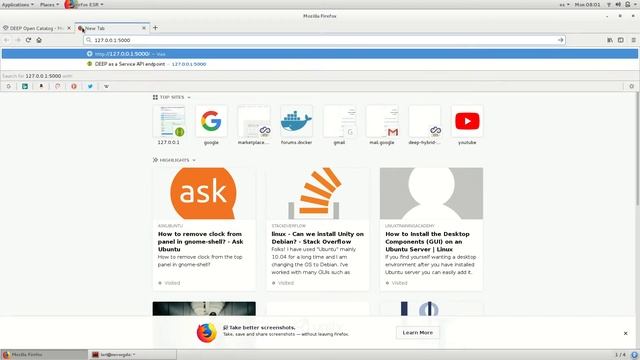Select the terminal window in taskbar
The height and width of the screenshot is (360, 640).
point(132,355)
